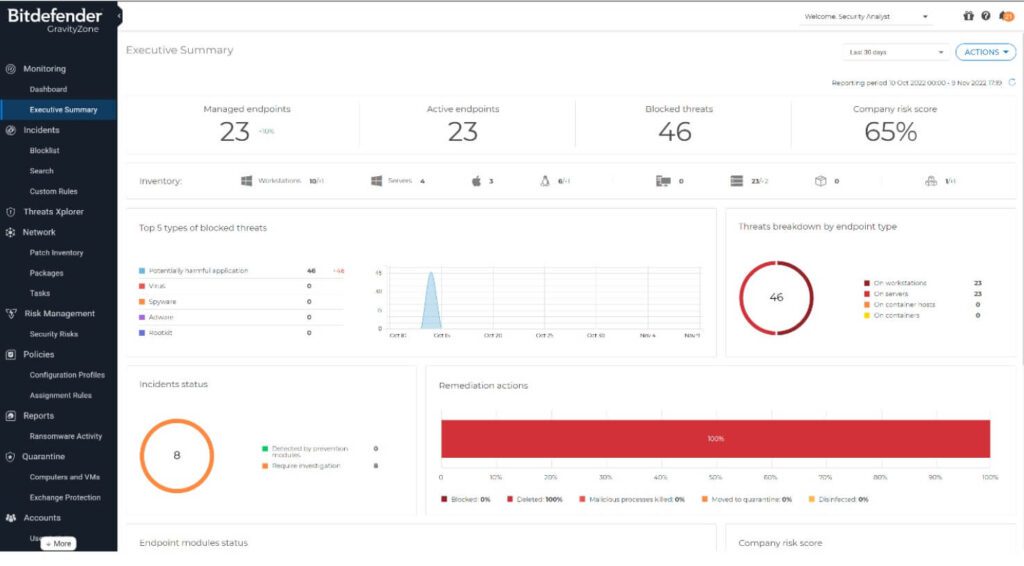
Task: Open Patch Inventory menu item
Action: point(56,253)
